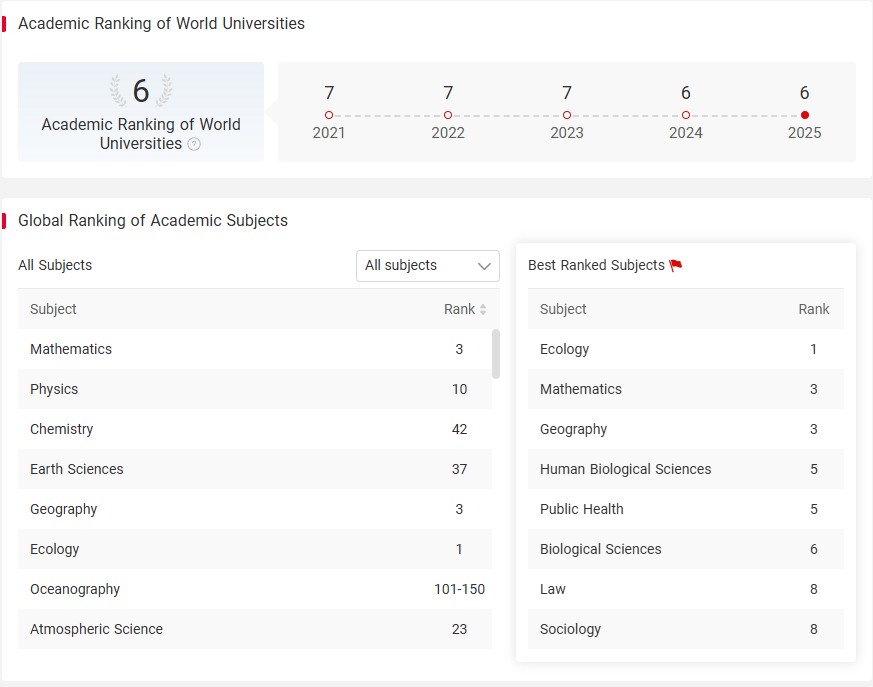
Task: Select the 2021 timeline marker
Action: [329, 115]
